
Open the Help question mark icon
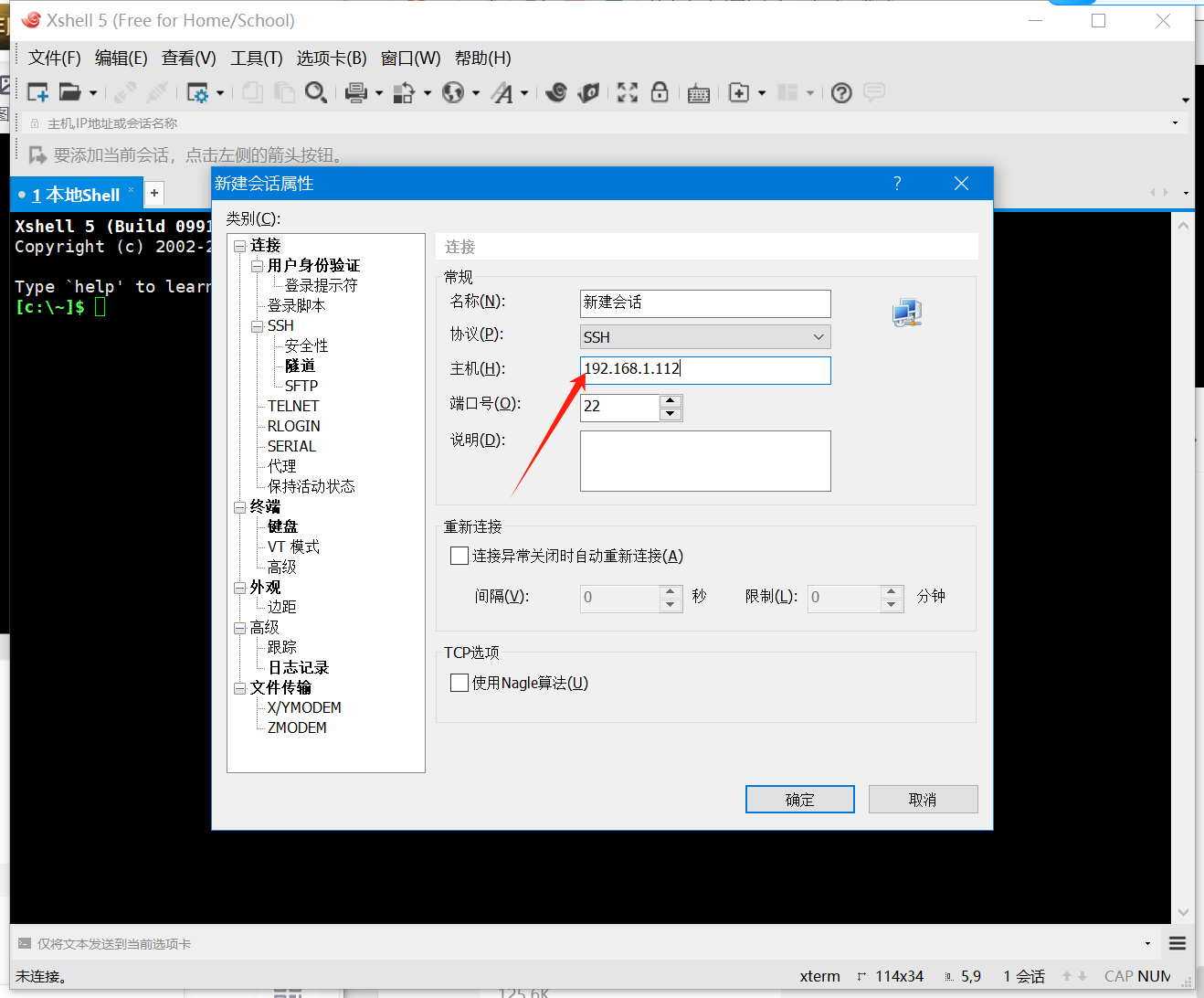point(840,91)
